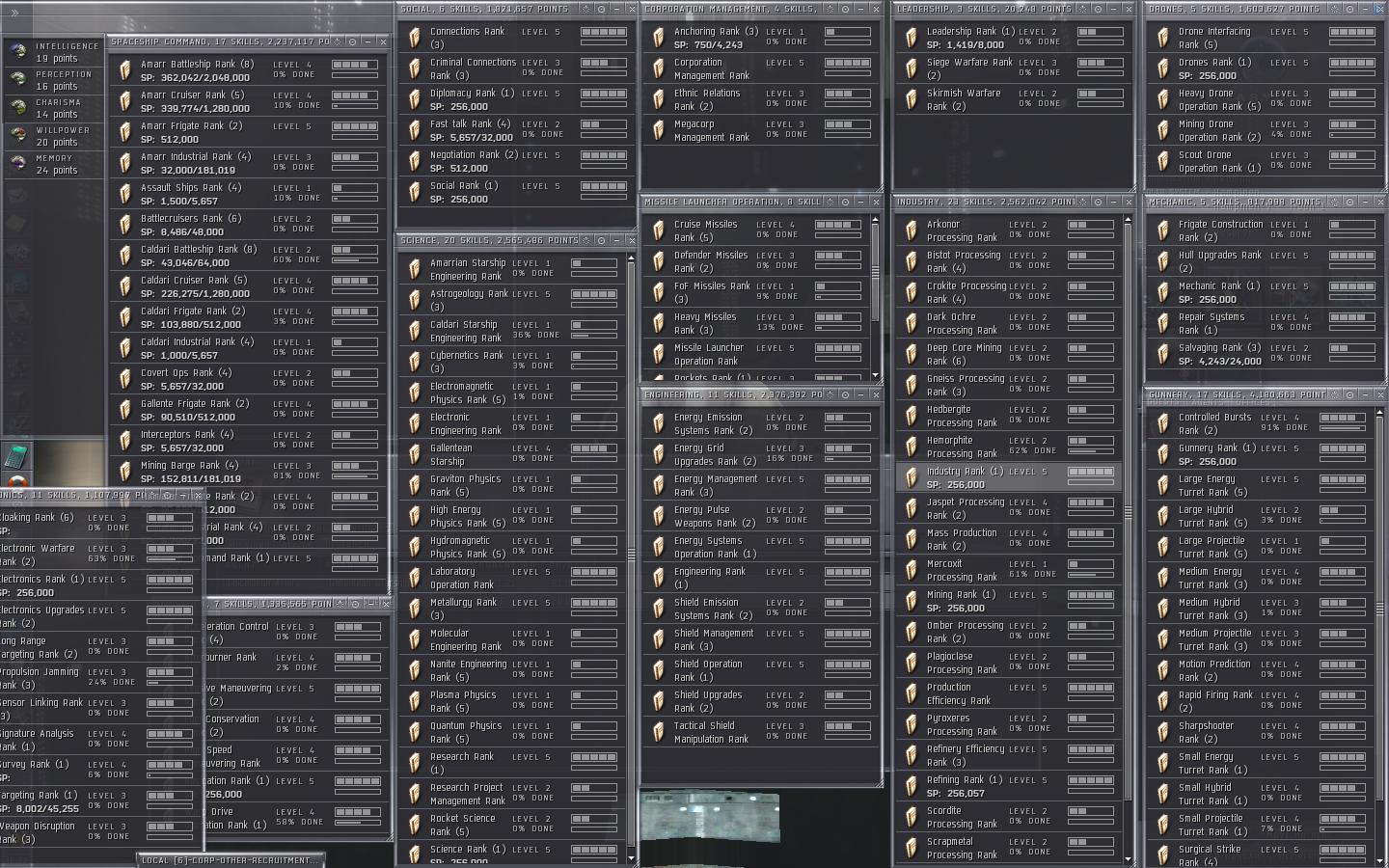Select the Sharpshooter skill row
The width and height of the screenshot is (1389, 868).
(x=1261, y=732)
